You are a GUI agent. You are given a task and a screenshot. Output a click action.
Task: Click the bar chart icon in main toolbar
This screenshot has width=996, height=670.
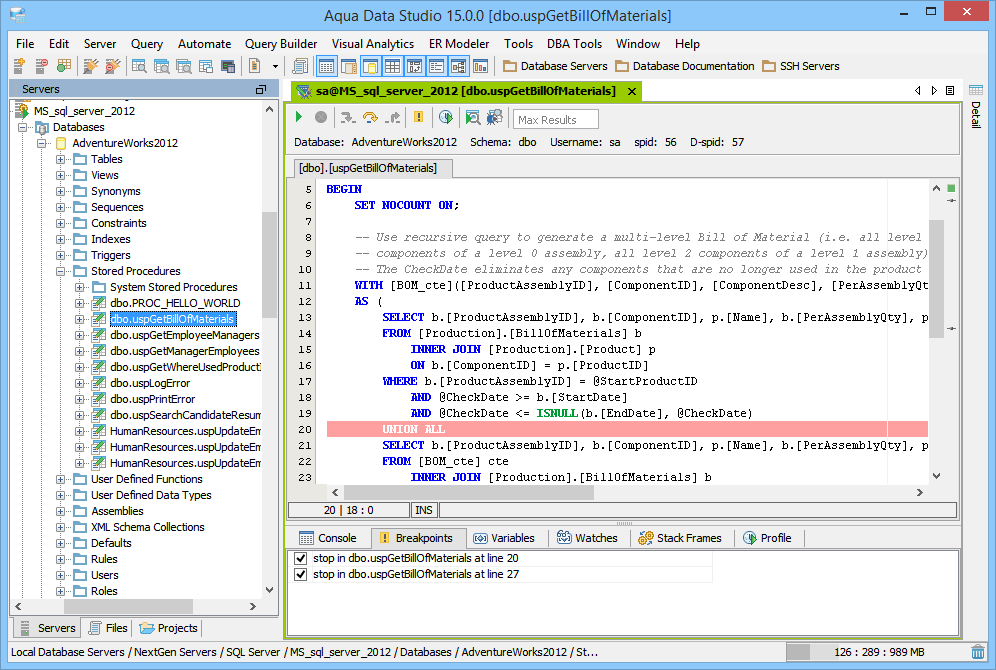tap(481, 66)
